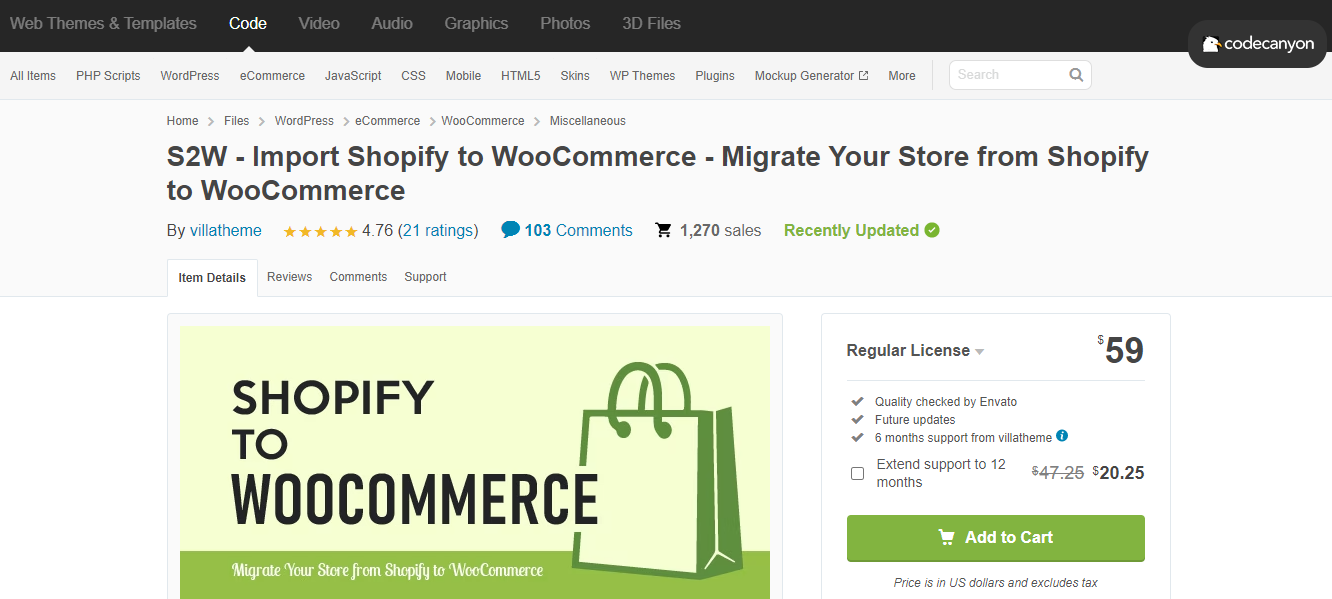Open the 103 Comments link
1332x599 pixels.
[x=578, y=231]
